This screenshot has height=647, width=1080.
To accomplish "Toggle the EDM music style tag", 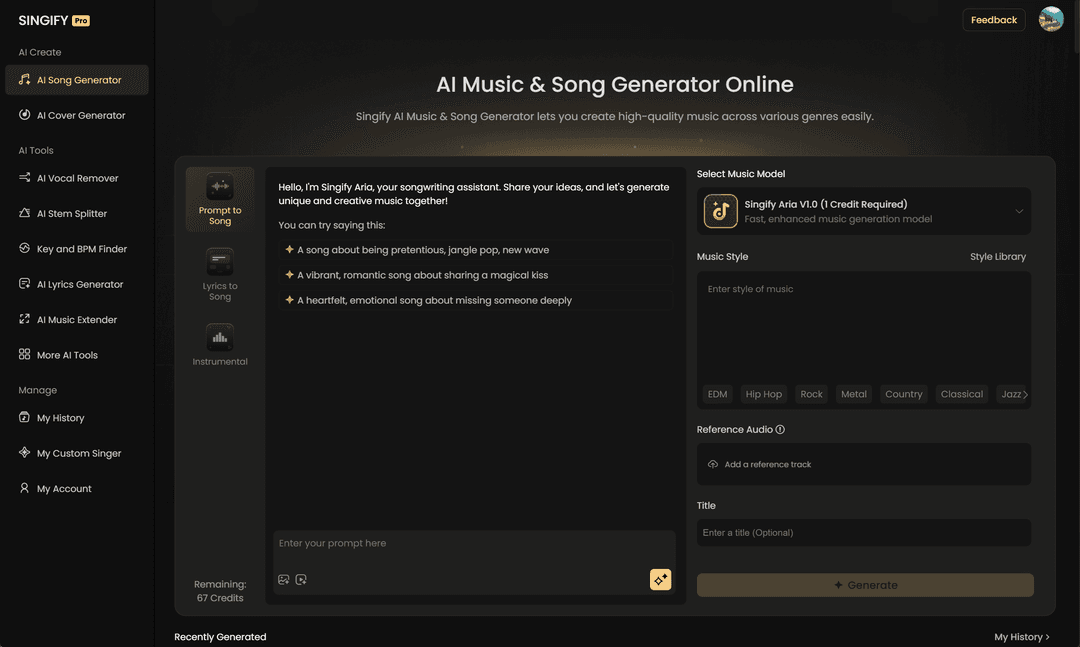I will 717,393.
